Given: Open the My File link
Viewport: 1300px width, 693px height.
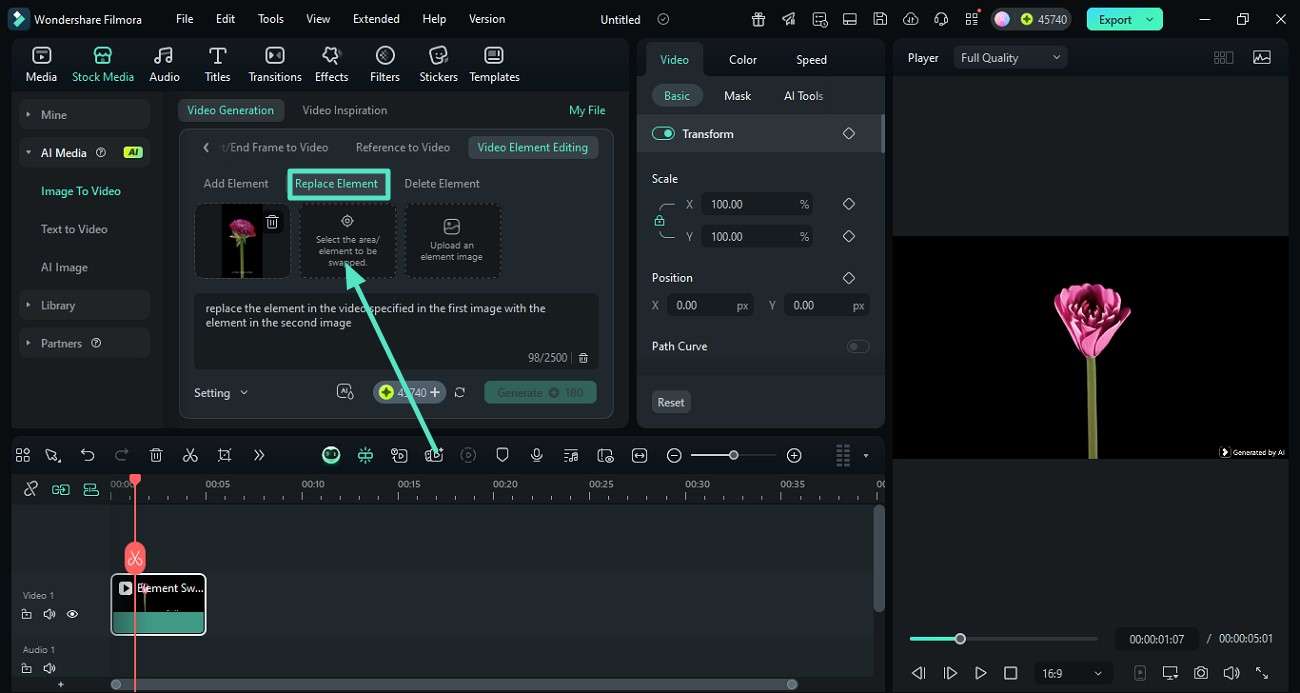Looking at the screenshot, I should pos(587,110).
